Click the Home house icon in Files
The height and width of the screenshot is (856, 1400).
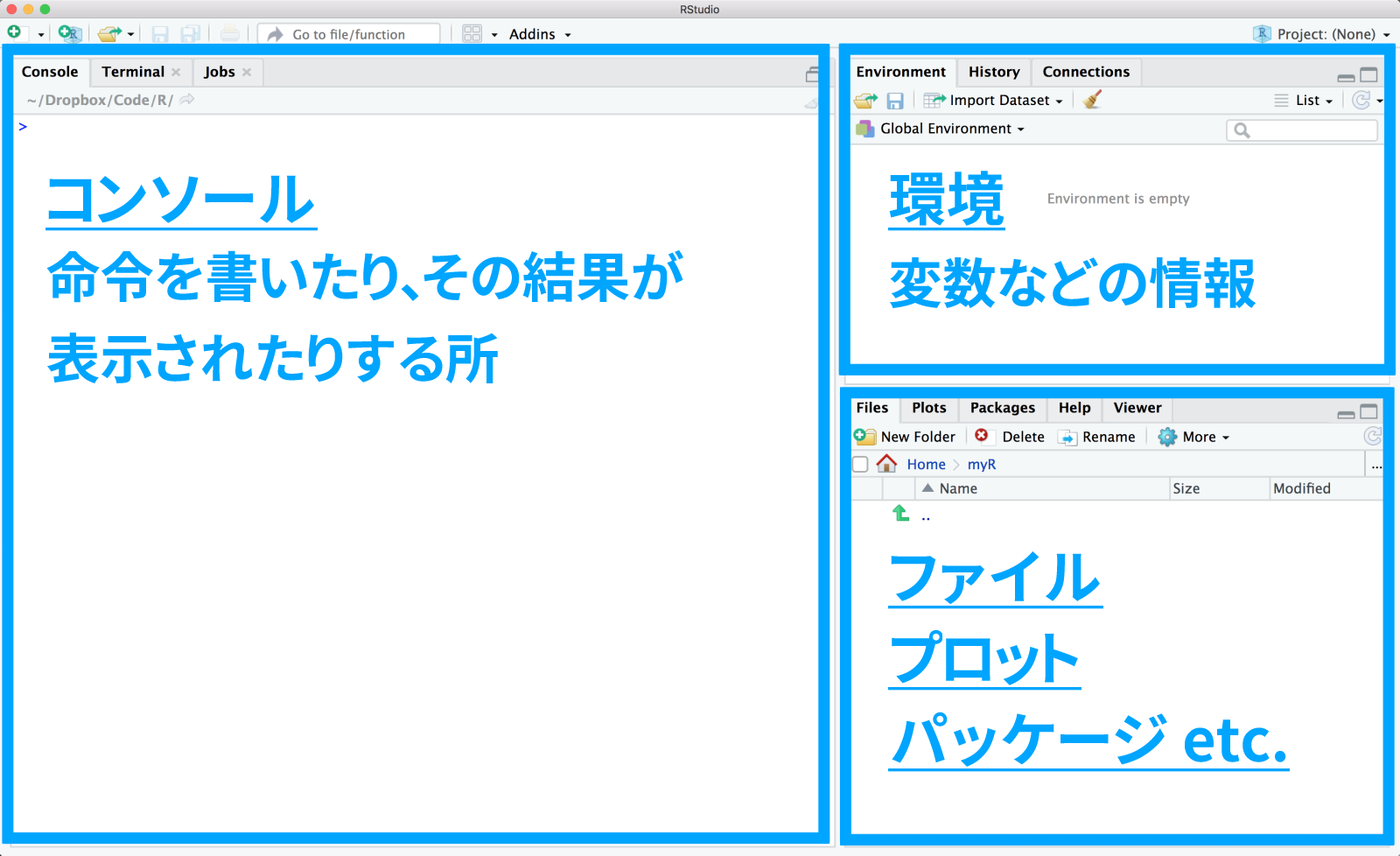pos(886,464)
